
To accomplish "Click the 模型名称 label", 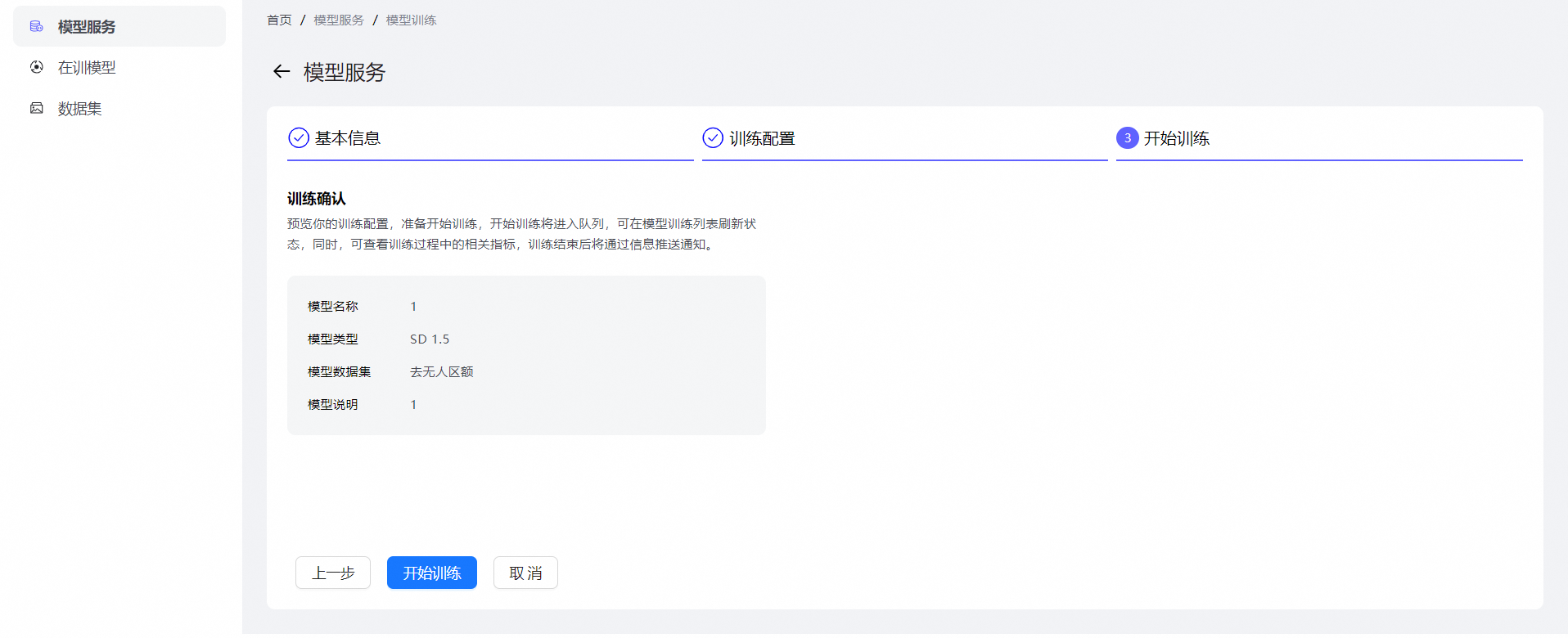I will [333, 306].
